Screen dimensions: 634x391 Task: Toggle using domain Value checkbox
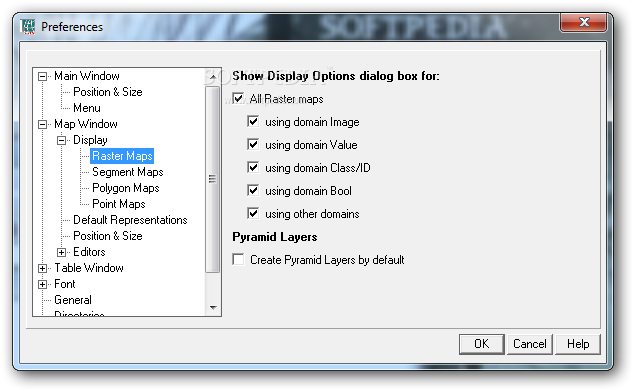point(253,144)
